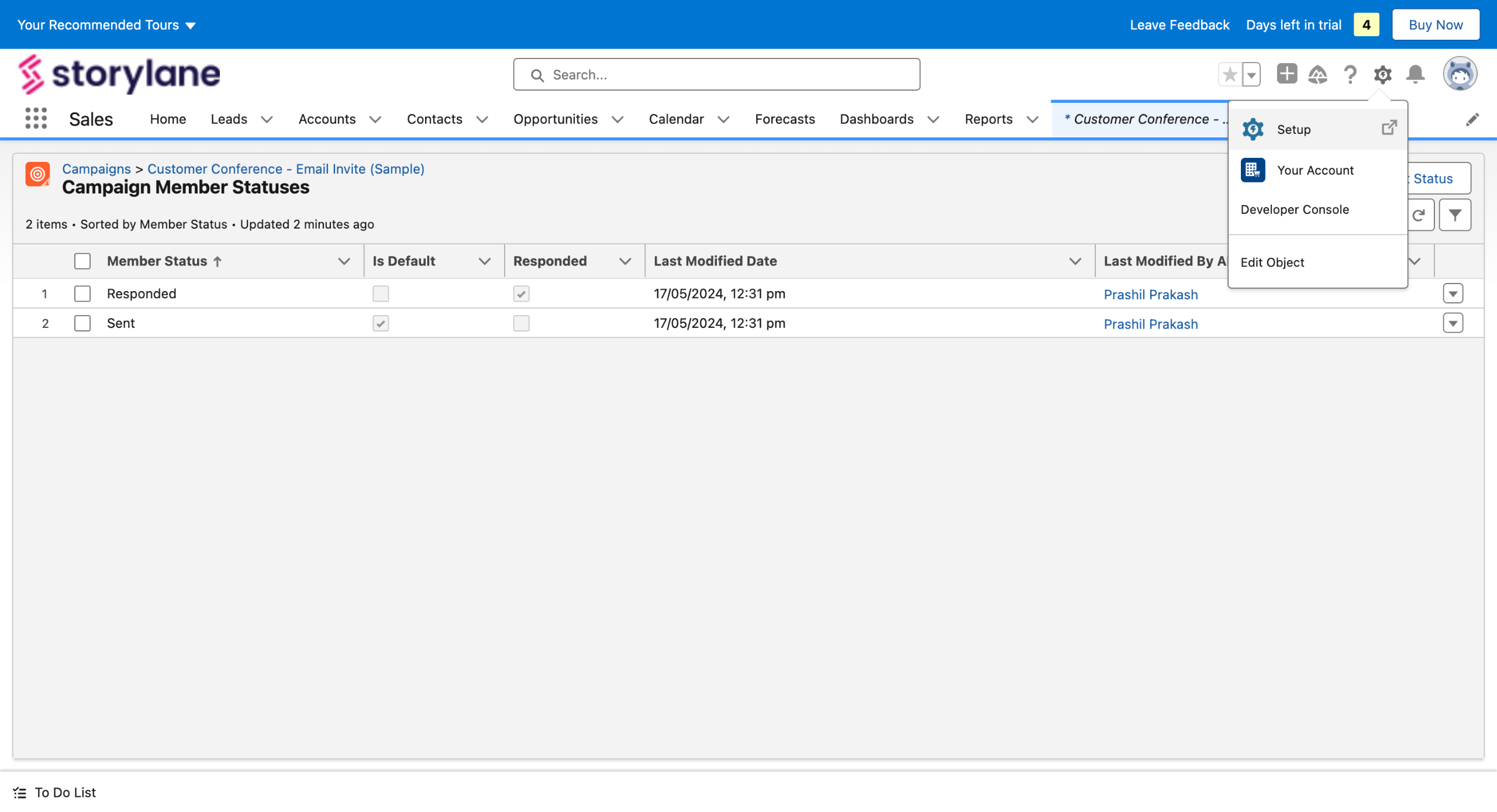The height and width of the screenshot is (812, 1497).
Task: Switch to the Forecasts tab
Action: tap(785, 119)
